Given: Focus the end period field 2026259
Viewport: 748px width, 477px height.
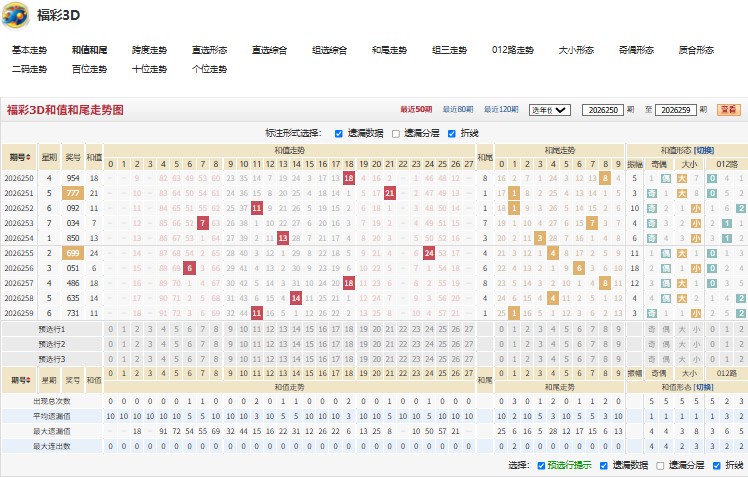Looking at the screenshot, I should point(676,110).
